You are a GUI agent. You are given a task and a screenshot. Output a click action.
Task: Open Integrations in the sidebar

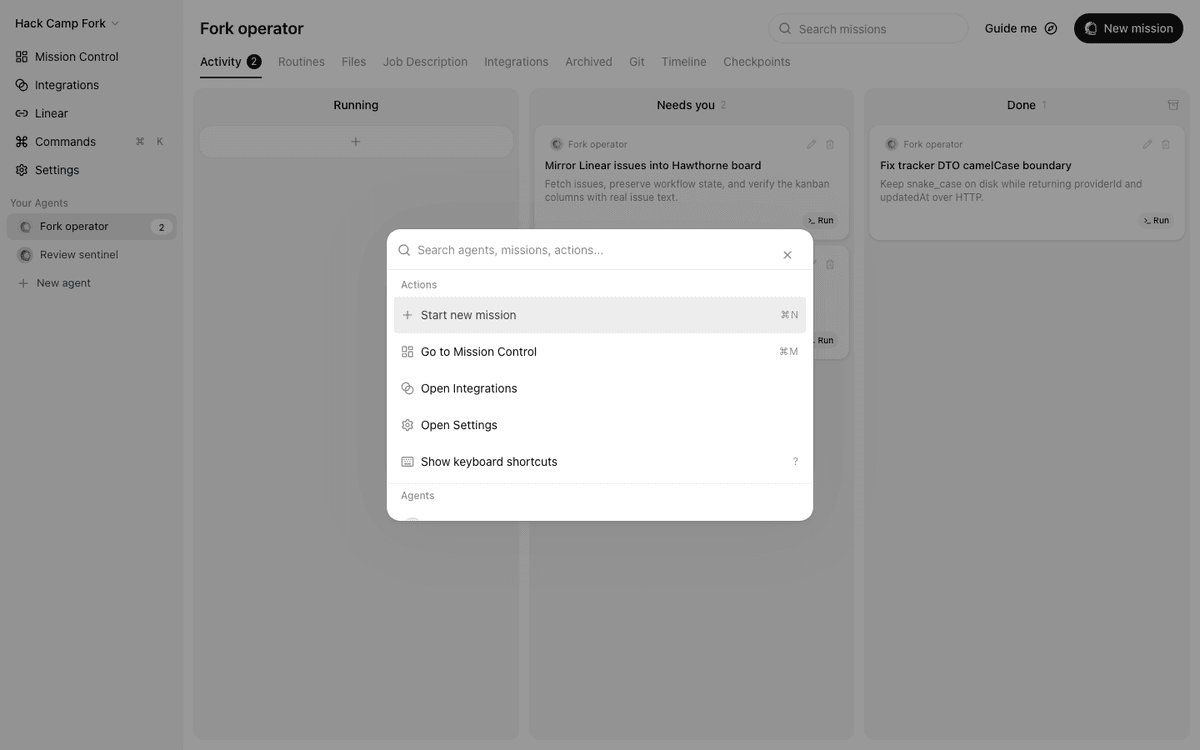91,85
